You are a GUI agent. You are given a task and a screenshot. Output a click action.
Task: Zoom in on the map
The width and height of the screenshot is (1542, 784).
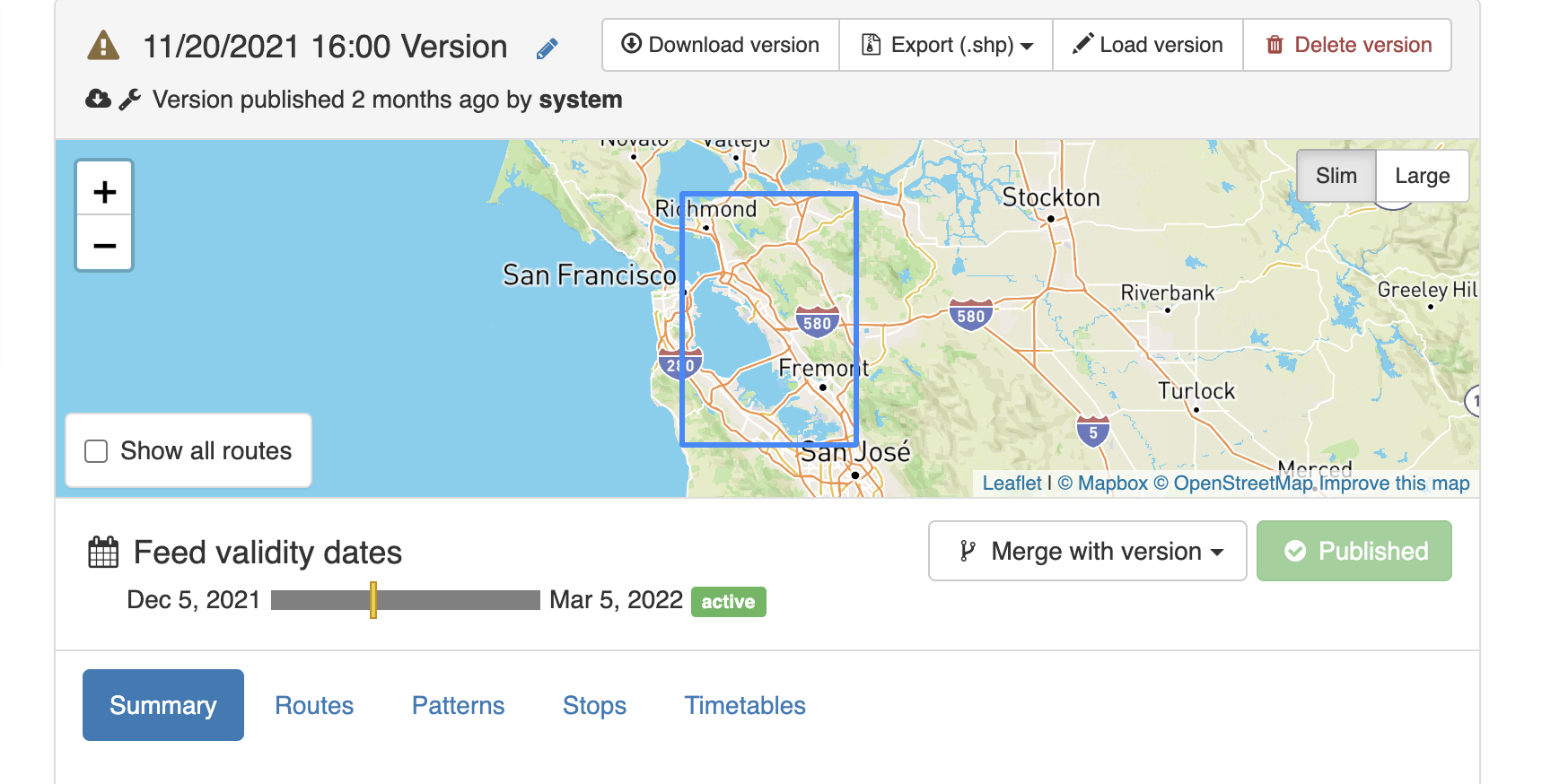pos(104,191)
